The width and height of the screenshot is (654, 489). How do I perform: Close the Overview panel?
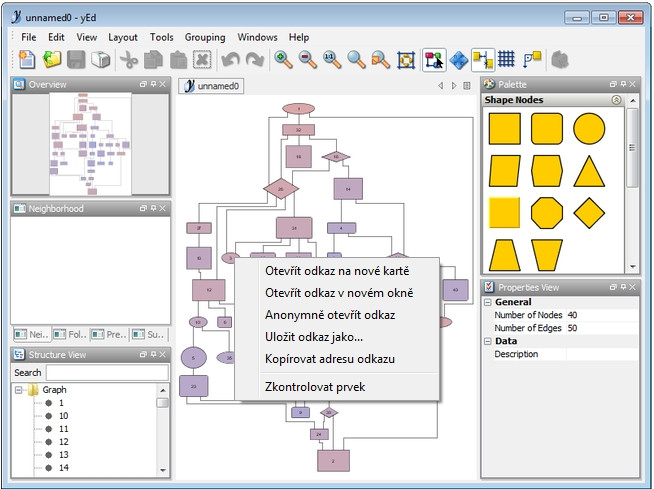(163, 84)
